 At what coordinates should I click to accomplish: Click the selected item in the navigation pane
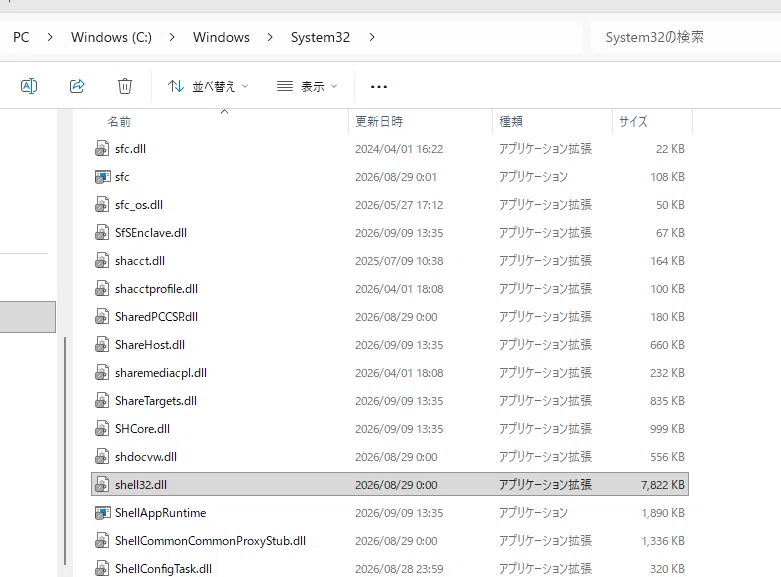28,316
